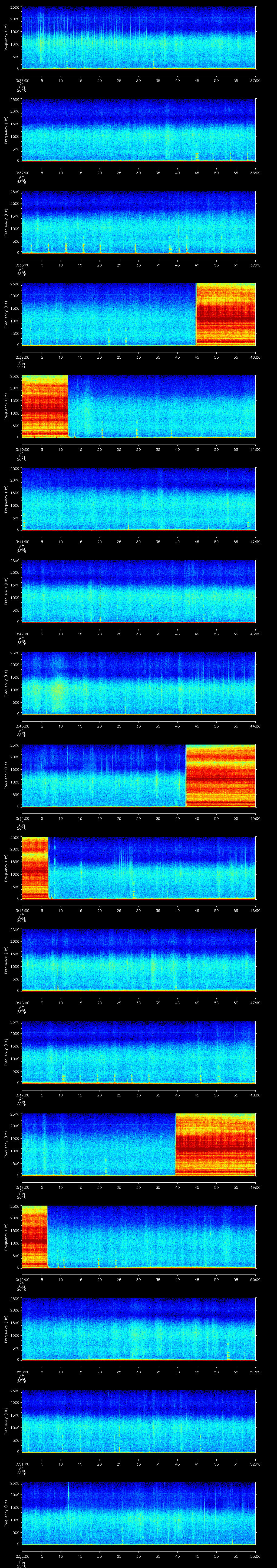Click the red burst ending the 0:44:00 spectrogram
The height and width of the screenshot is (1568, 277).
coord(220,775)
